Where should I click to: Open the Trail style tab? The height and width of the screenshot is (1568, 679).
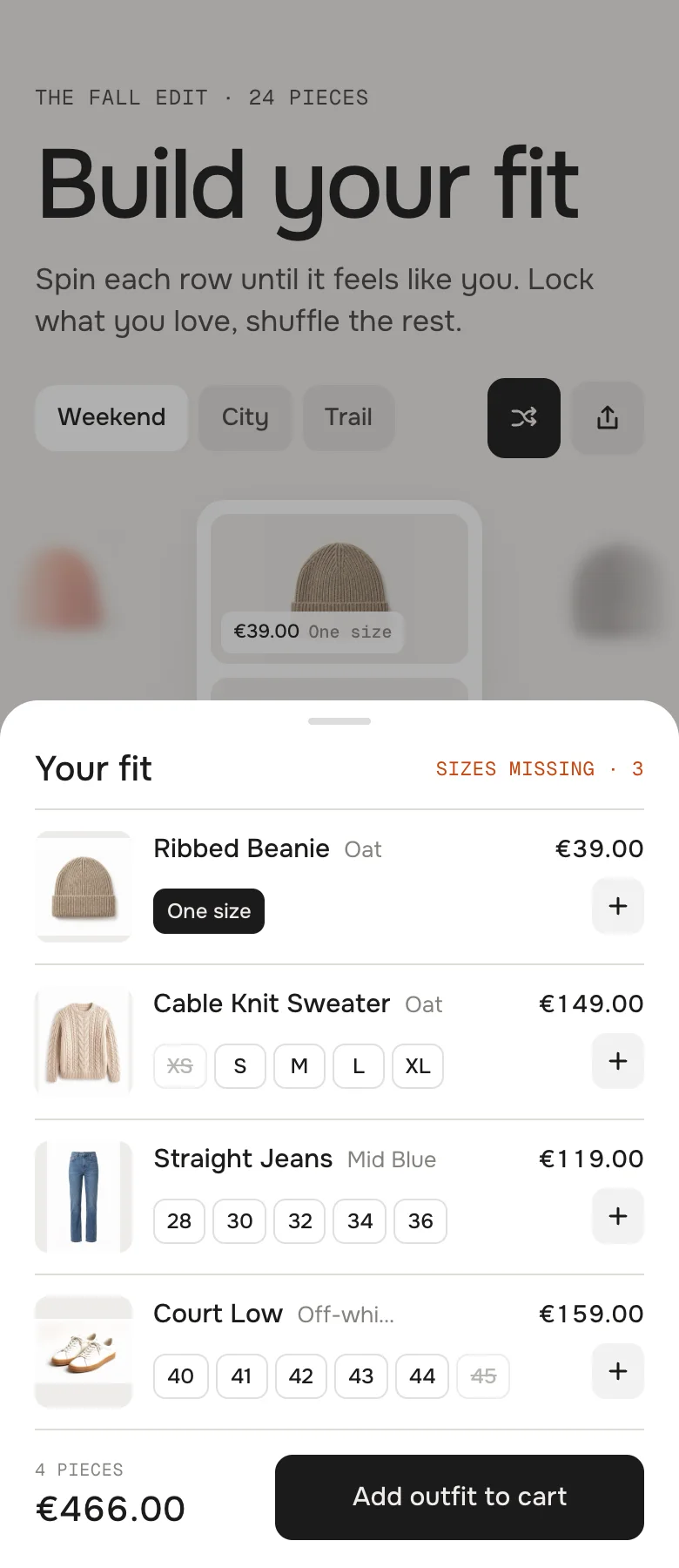click(348, 418)
